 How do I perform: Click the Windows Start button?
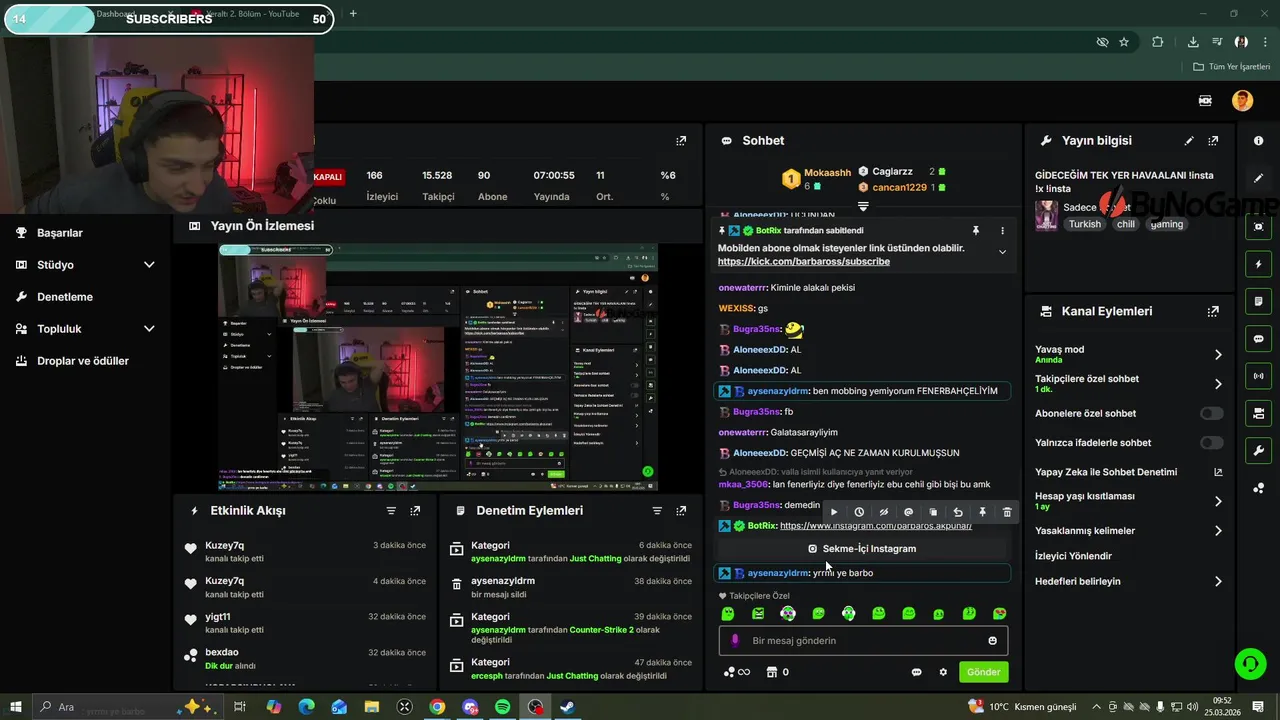pos(16,707)
